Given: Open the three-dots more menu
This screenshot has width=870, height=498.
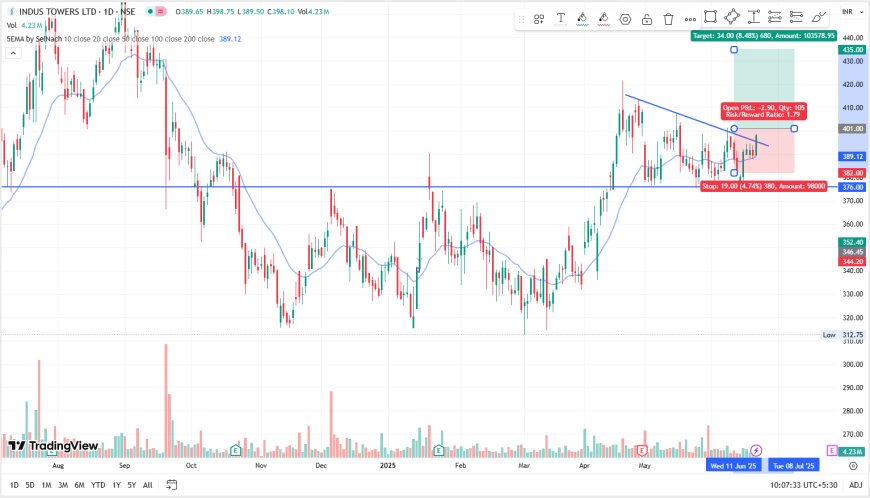Looking at the screenshot, I should (x=690, y=19).
